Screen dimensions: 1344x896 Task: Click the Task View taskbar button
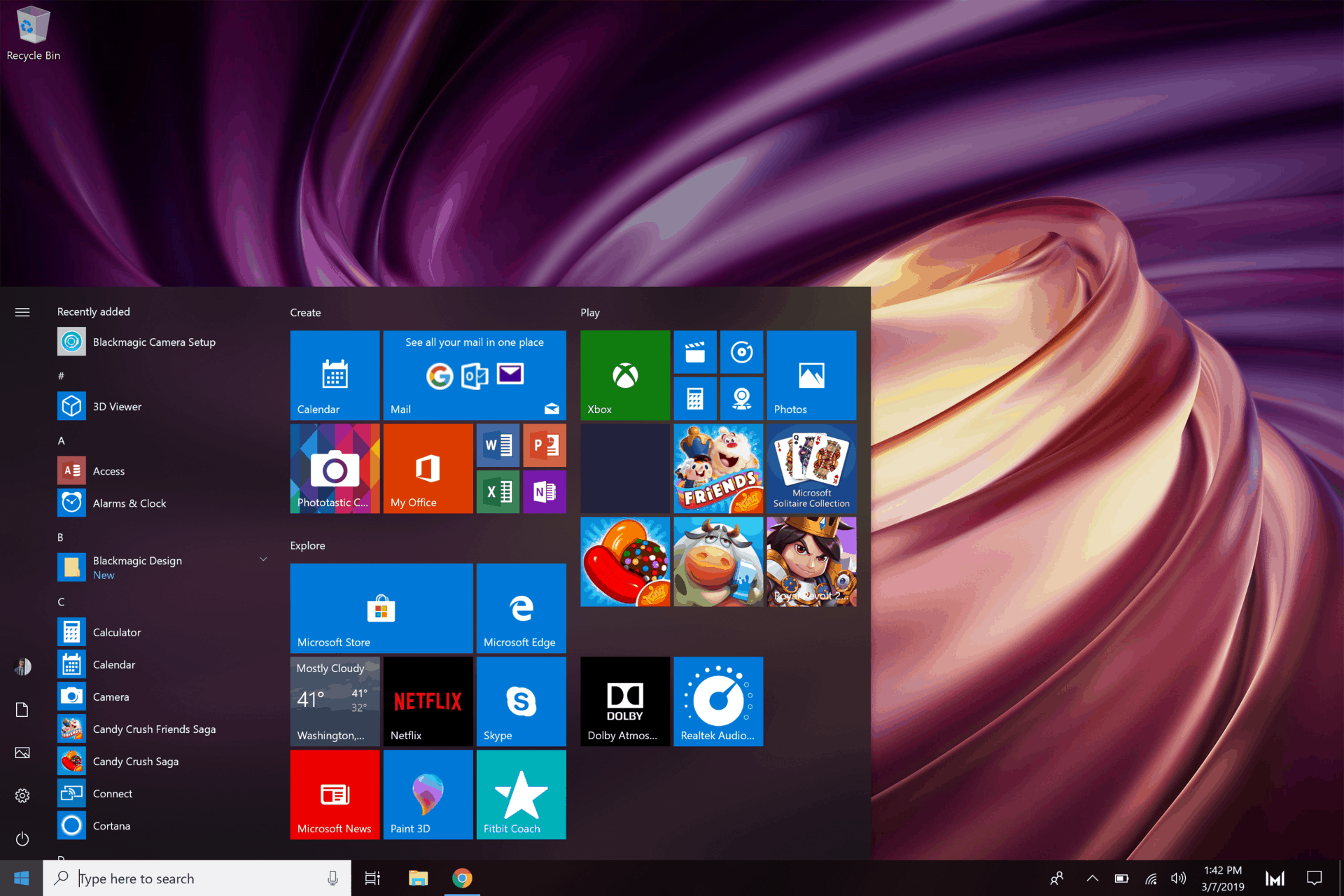(x=372, y=878)
